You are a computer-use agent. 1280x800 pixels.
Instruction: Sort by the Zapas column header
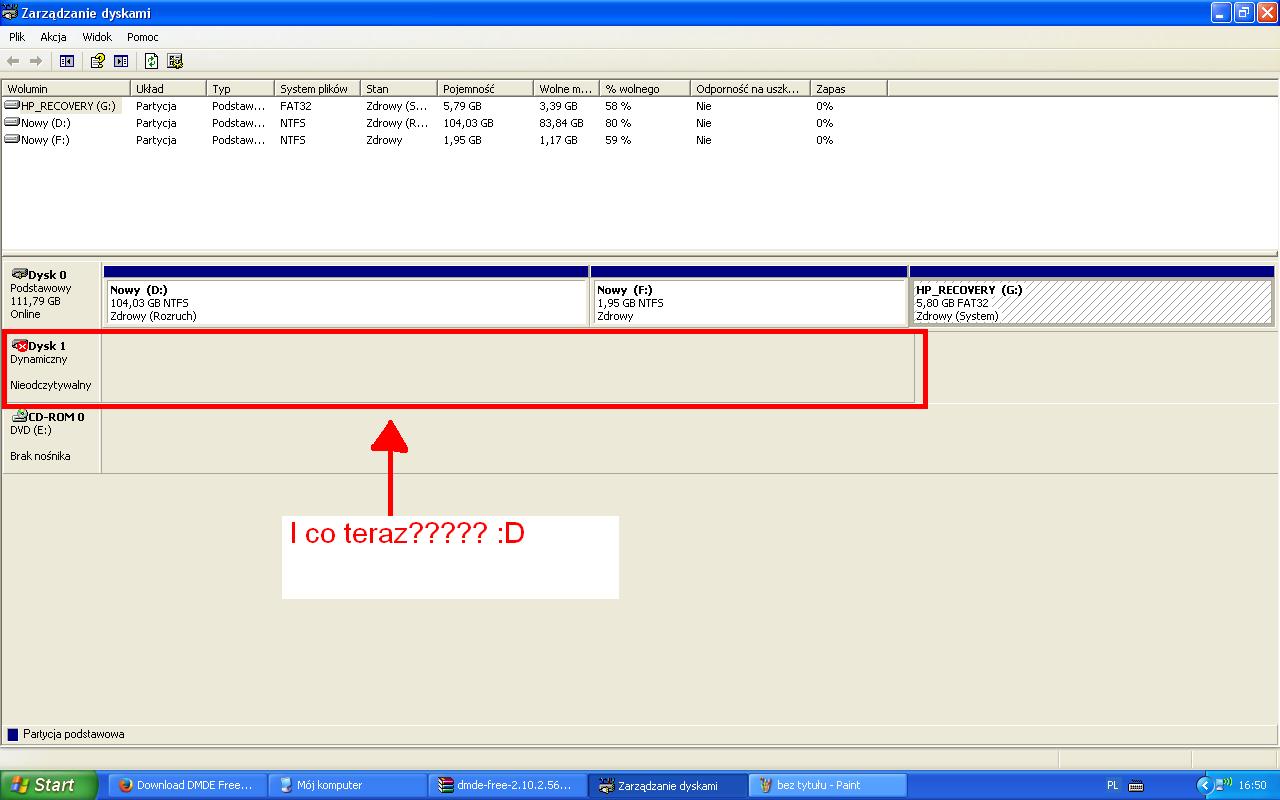point(848,89)
